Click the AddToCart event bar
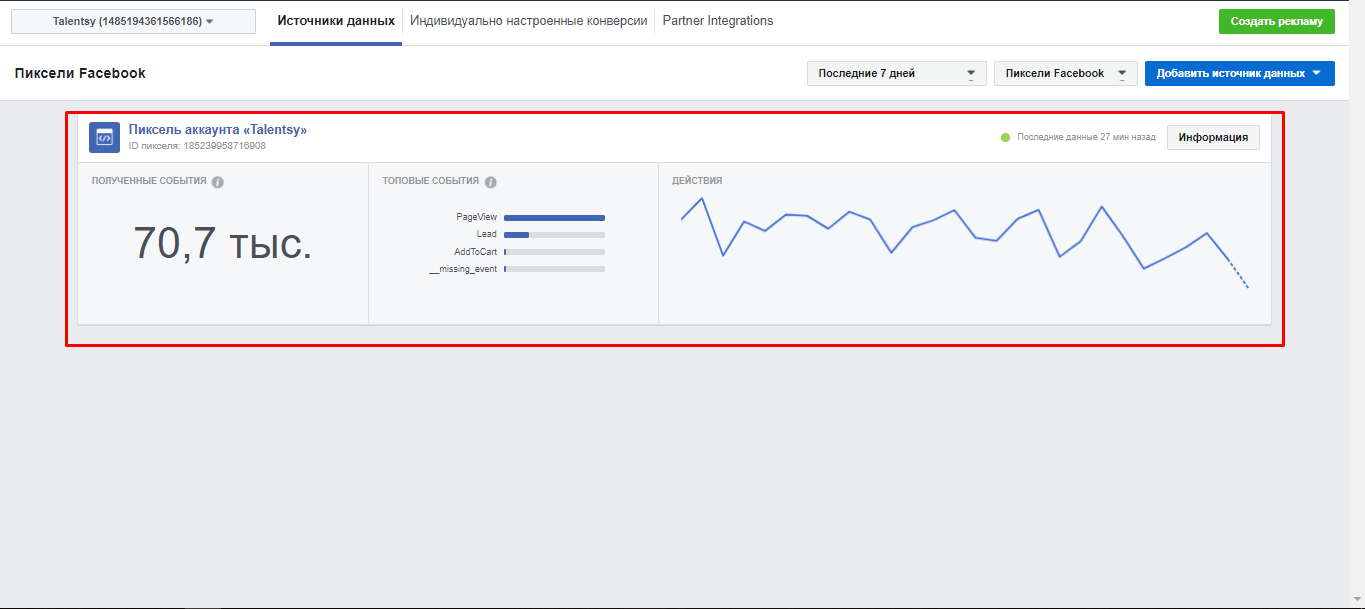This screenshot has width=1365, height=609. pos(554,252)
